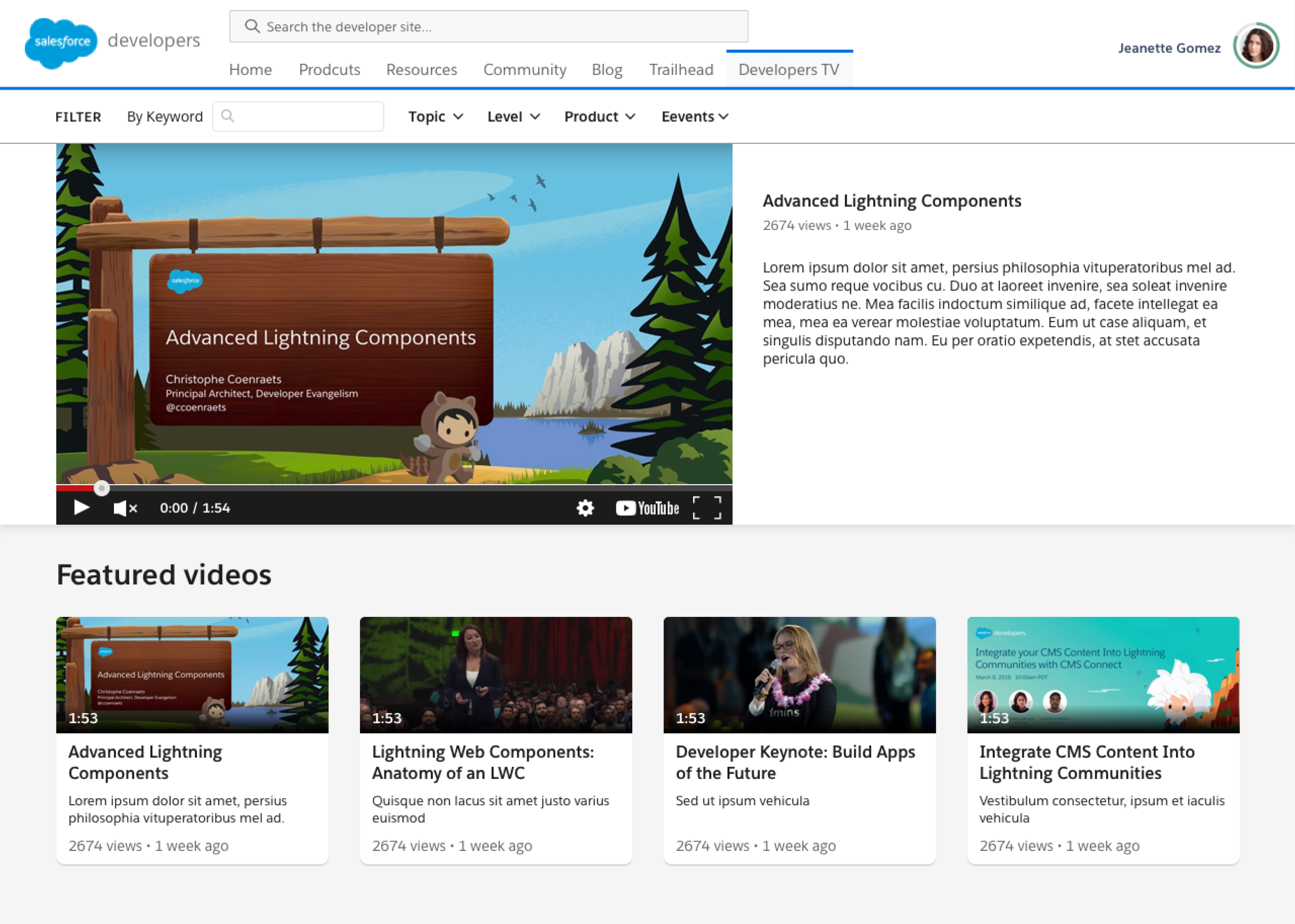The height and width of the screenshot is (924, 1295).
Task: Expand the Eevents filter dropdown
Action: (x=695, y=116)
